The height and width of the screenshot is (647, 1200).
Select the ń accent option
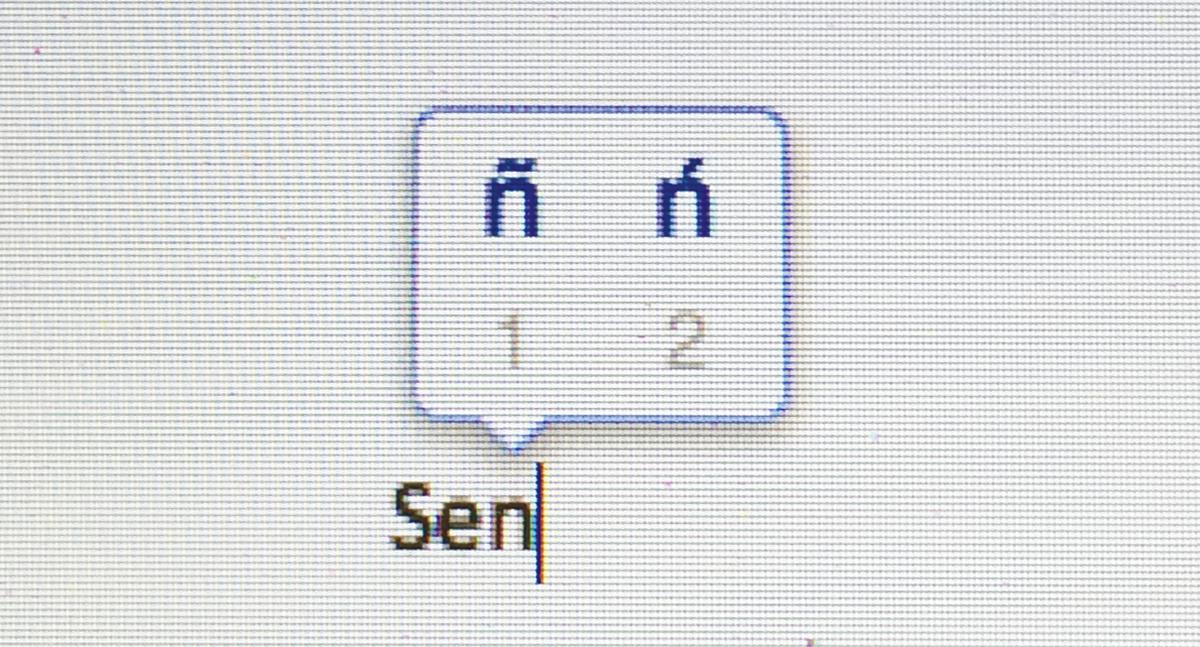click(684, 199)
